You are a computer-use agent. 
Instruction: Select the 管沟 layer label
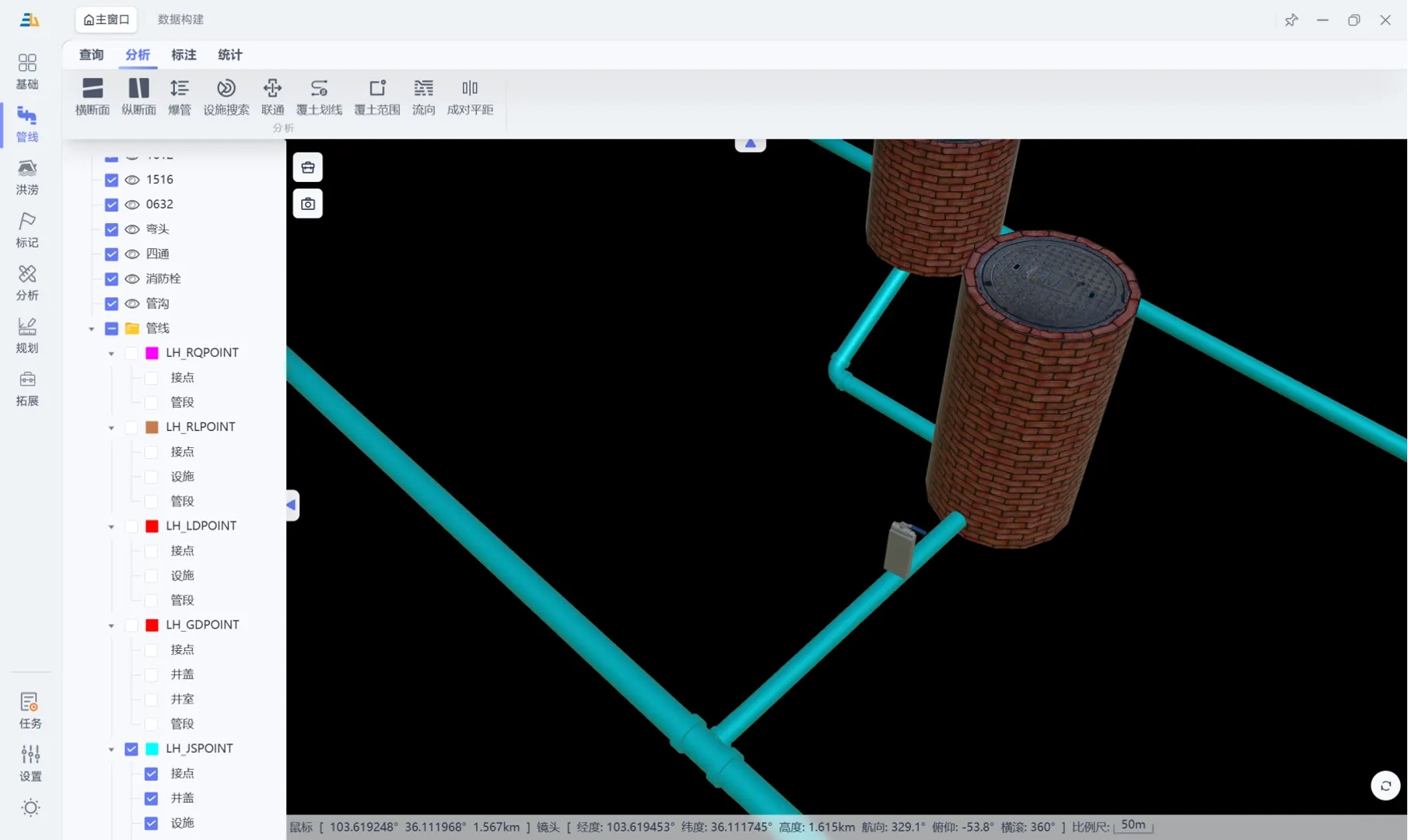pyautogui.click(x=158, y=303)
